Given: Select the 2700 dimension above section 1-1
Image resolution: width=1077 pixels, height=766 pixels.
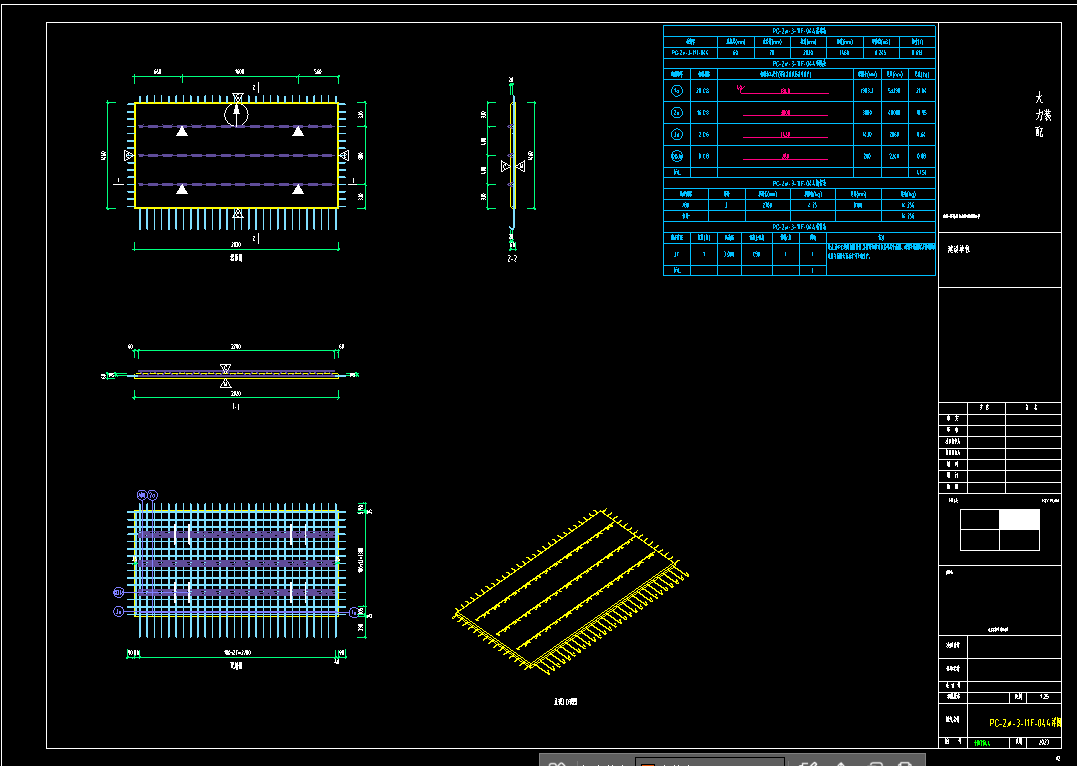Looking at the screenshot, I should tap(236, 347).
